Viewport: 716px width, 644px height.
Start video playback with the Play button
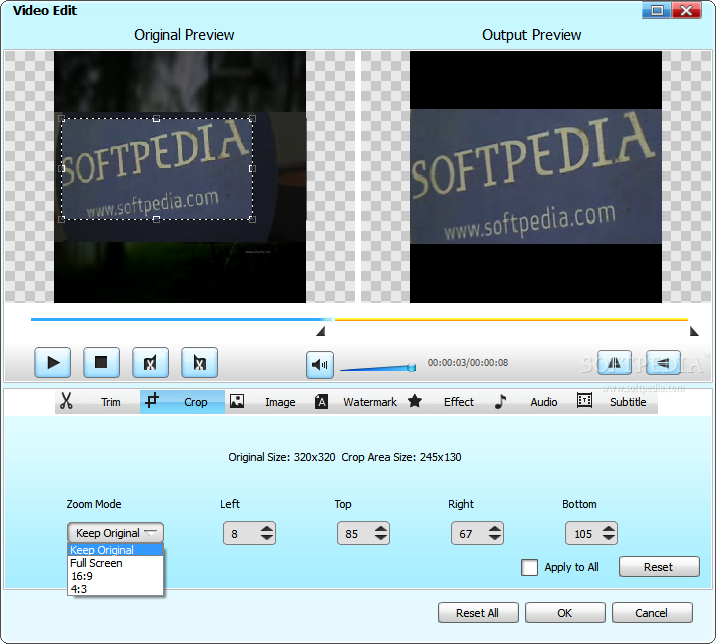click(x=53, y=363)
